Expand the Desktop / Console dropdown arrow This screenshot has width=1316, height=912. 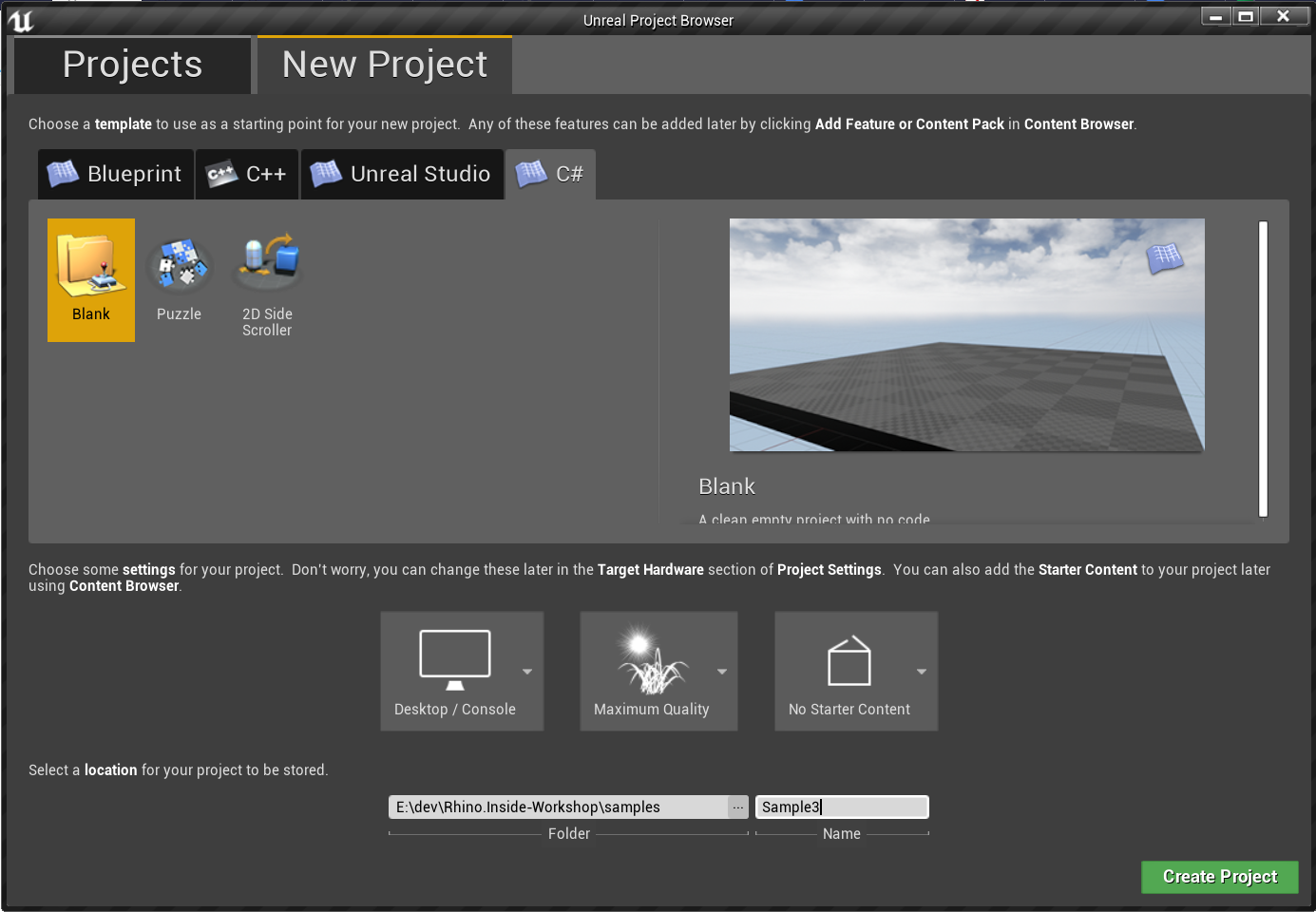[x=527, y=672]
